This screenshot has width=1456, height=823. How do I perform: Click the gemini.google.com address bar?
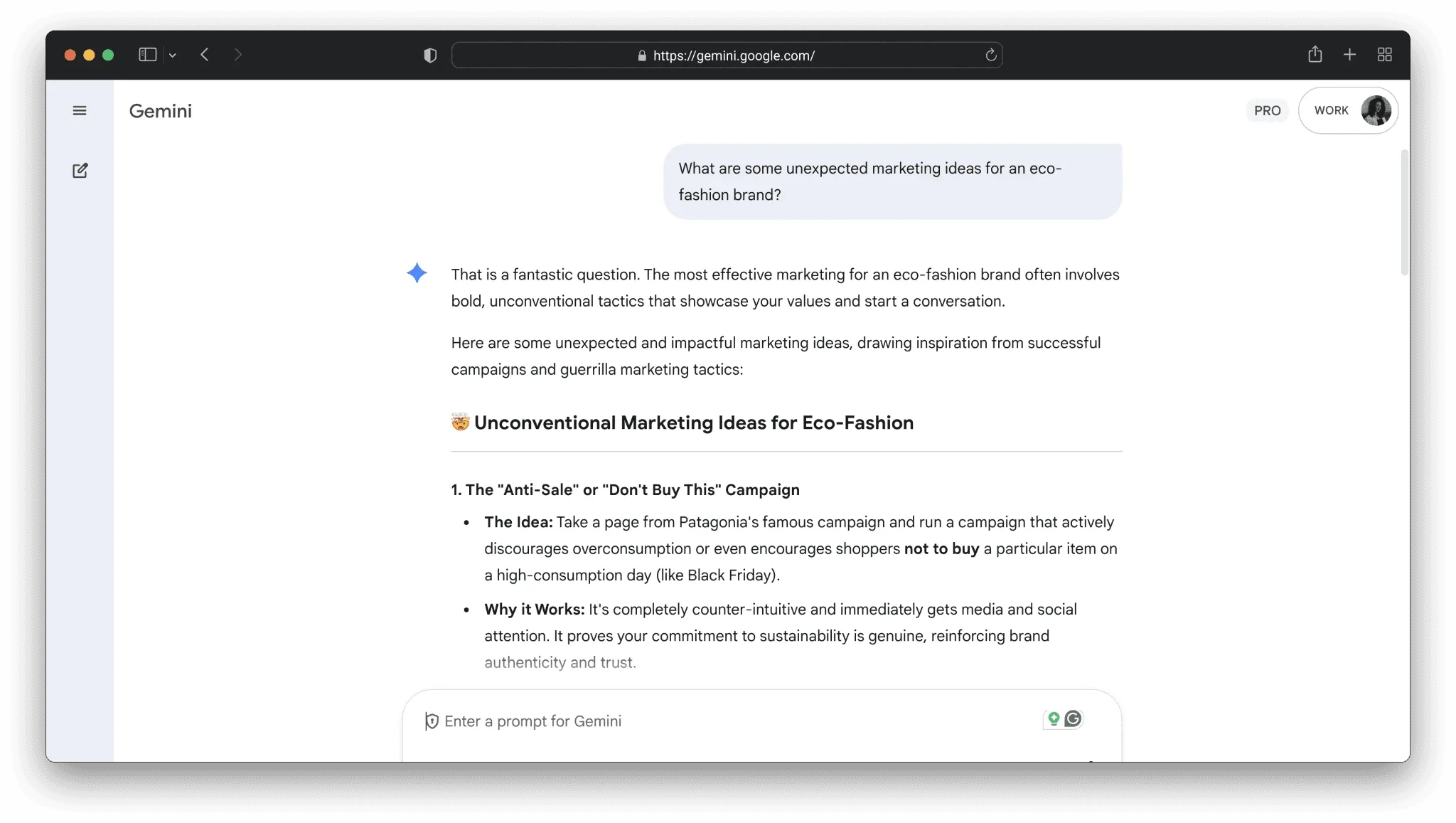(x=732, y=55)
